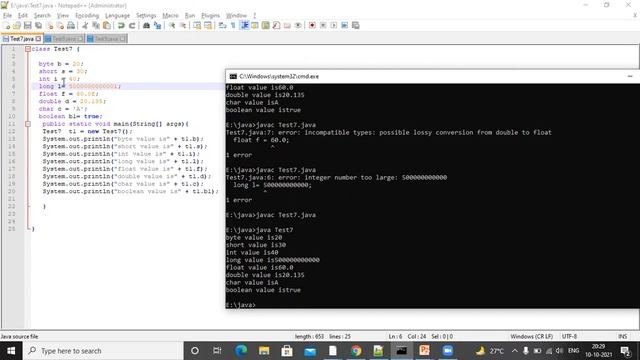The height and width of the screenshot is (360, 640).
Task: Open the Macro menu
Action: [x=170, y=16]
